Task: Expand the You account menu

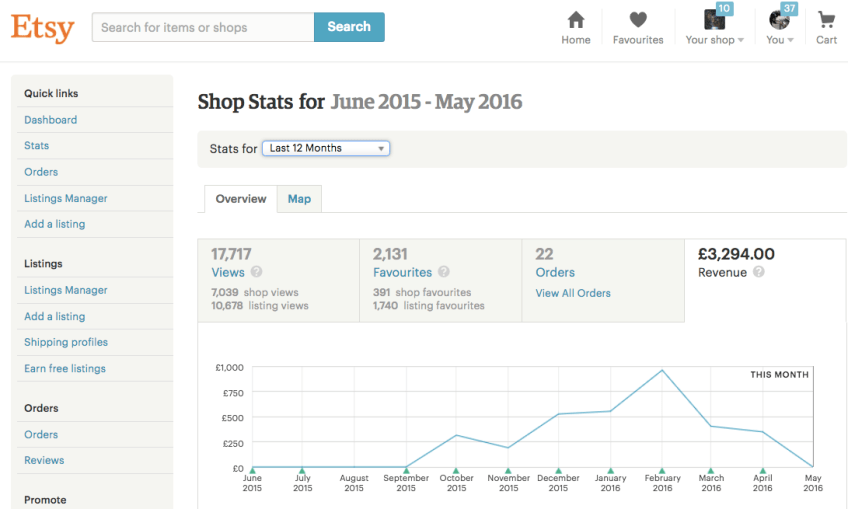Action: [790, 41]
